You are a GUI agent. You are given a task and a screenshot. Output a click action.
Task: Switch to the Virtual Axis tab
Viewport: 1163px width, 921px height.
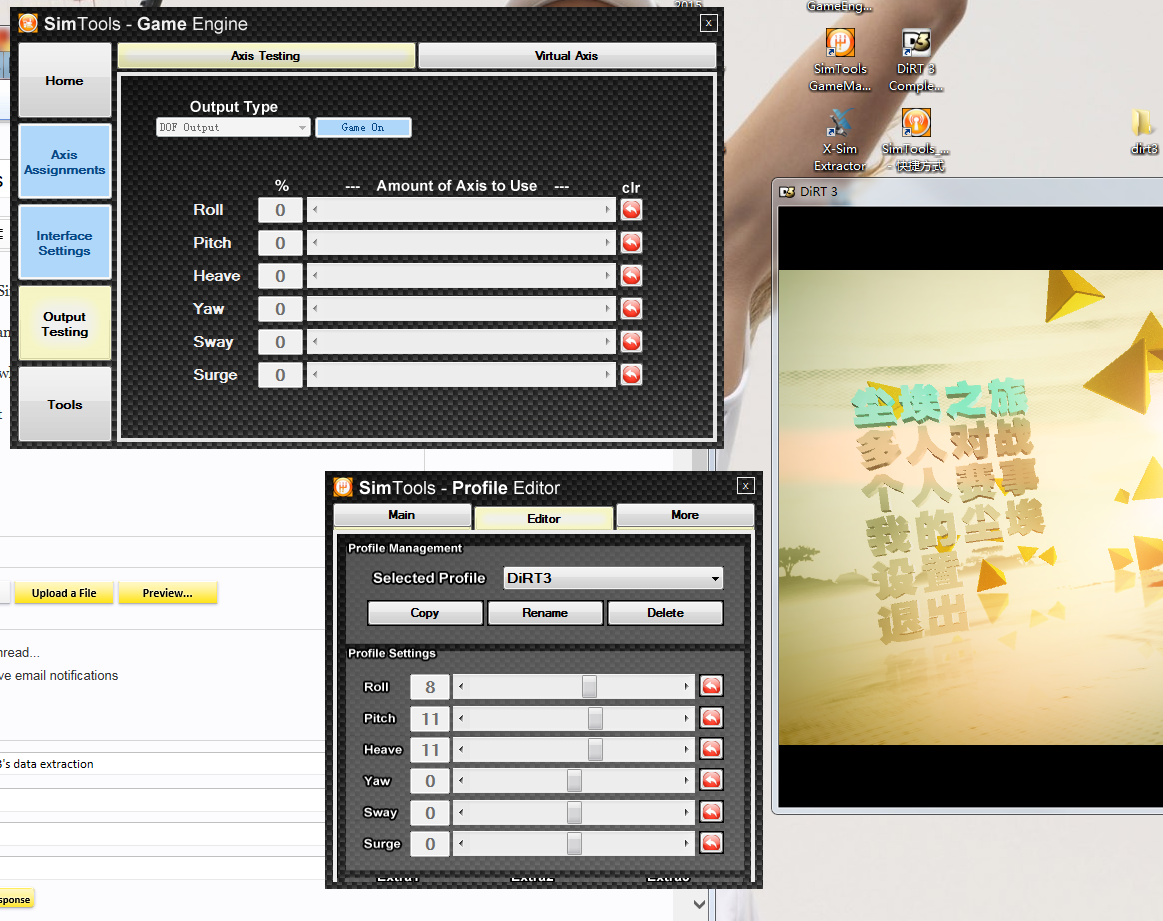pyautogui.click(x=567, y=56)
